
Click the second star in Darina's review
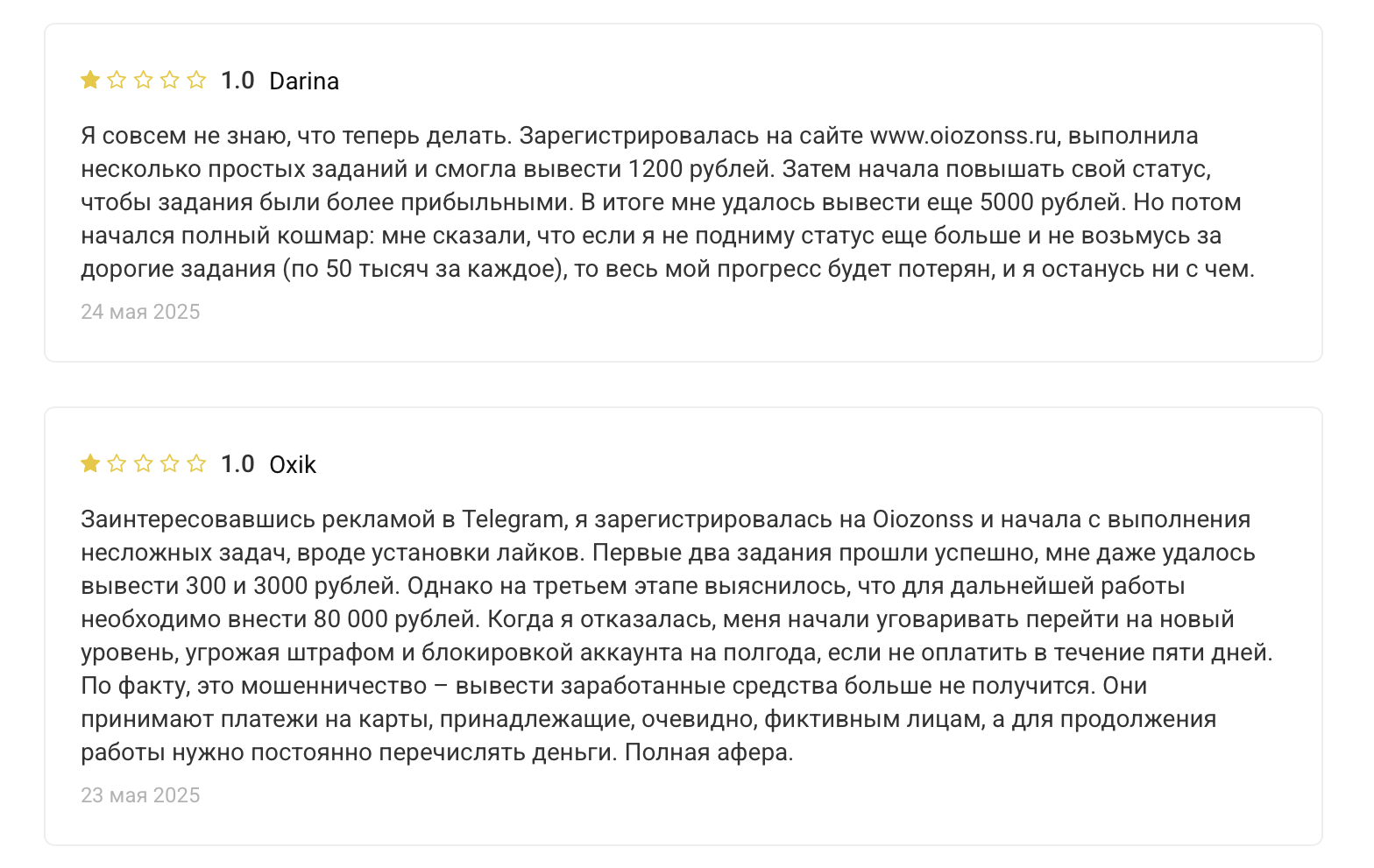pyautogui.click(x=117, y=81)
